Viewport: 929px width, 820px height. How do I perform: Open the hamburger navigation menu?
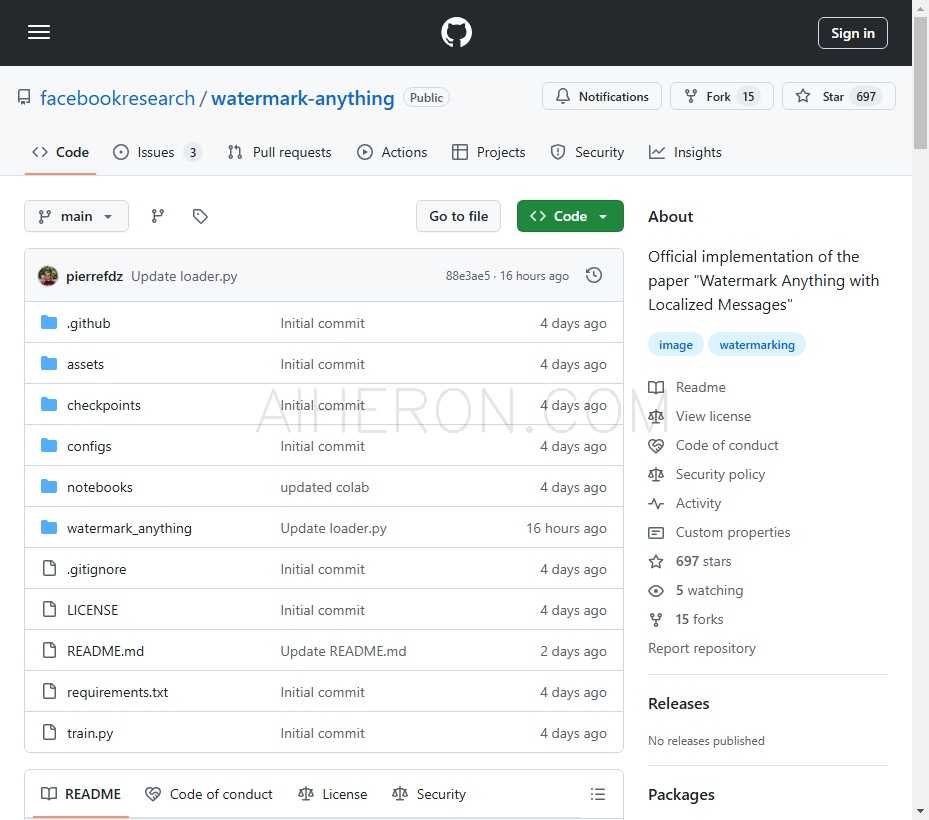coord(39,33)
